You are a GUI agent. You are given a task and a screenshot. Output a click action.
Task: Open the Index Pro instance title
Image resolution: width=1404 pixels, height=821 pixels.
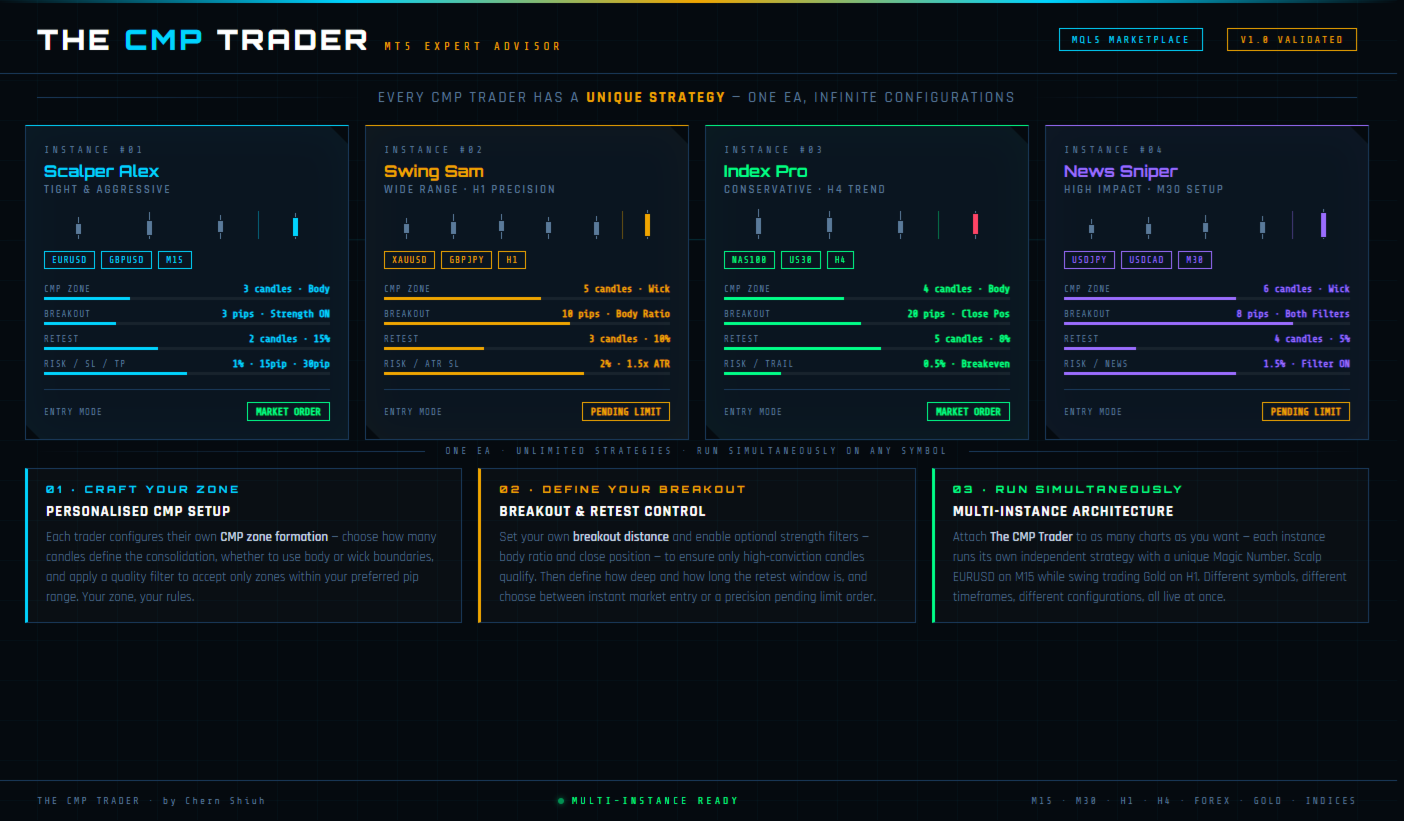pos(765,171)
